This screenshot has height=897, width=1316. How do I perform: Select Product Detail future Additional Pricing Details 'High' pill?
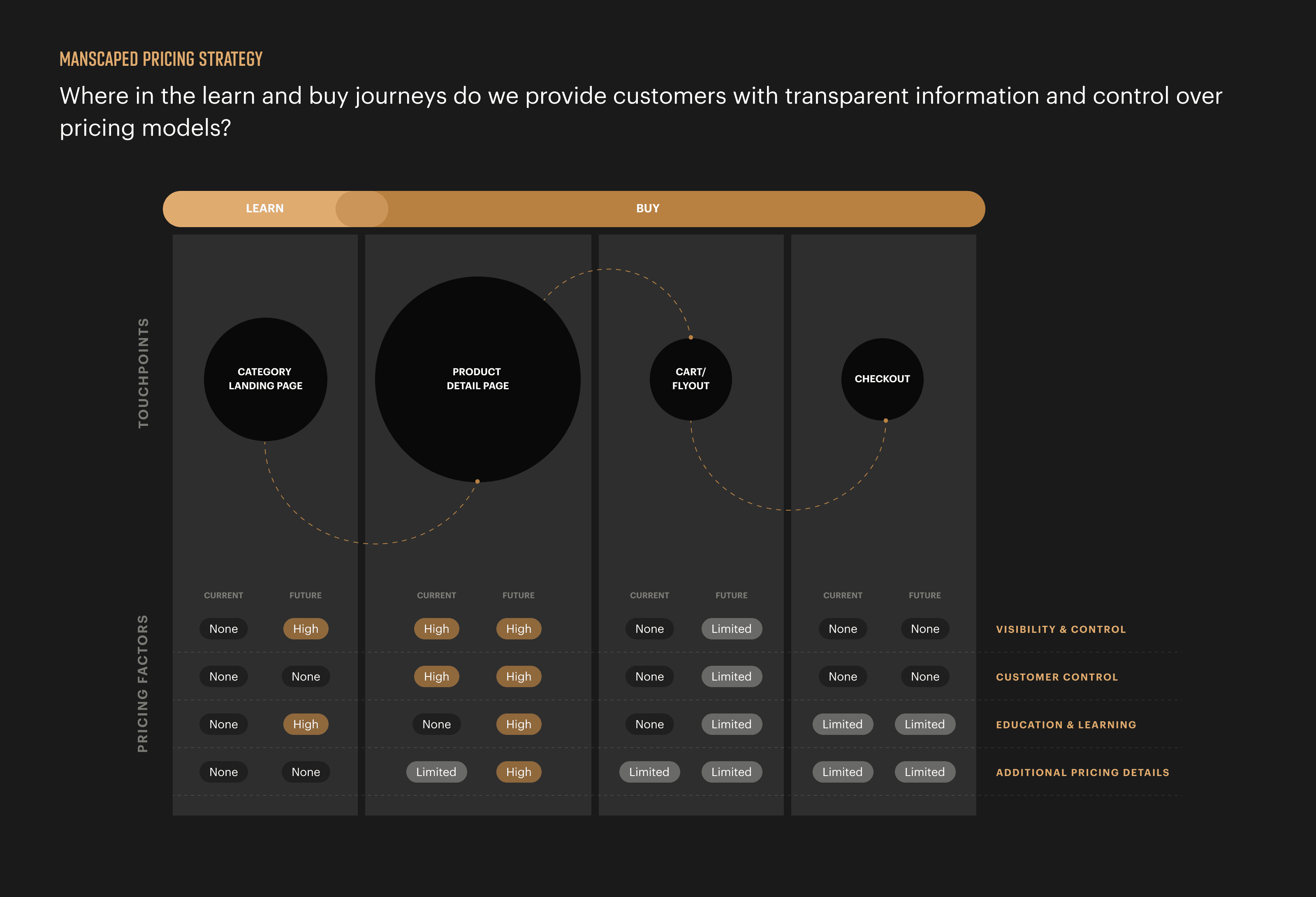click(x=519, y=771)
